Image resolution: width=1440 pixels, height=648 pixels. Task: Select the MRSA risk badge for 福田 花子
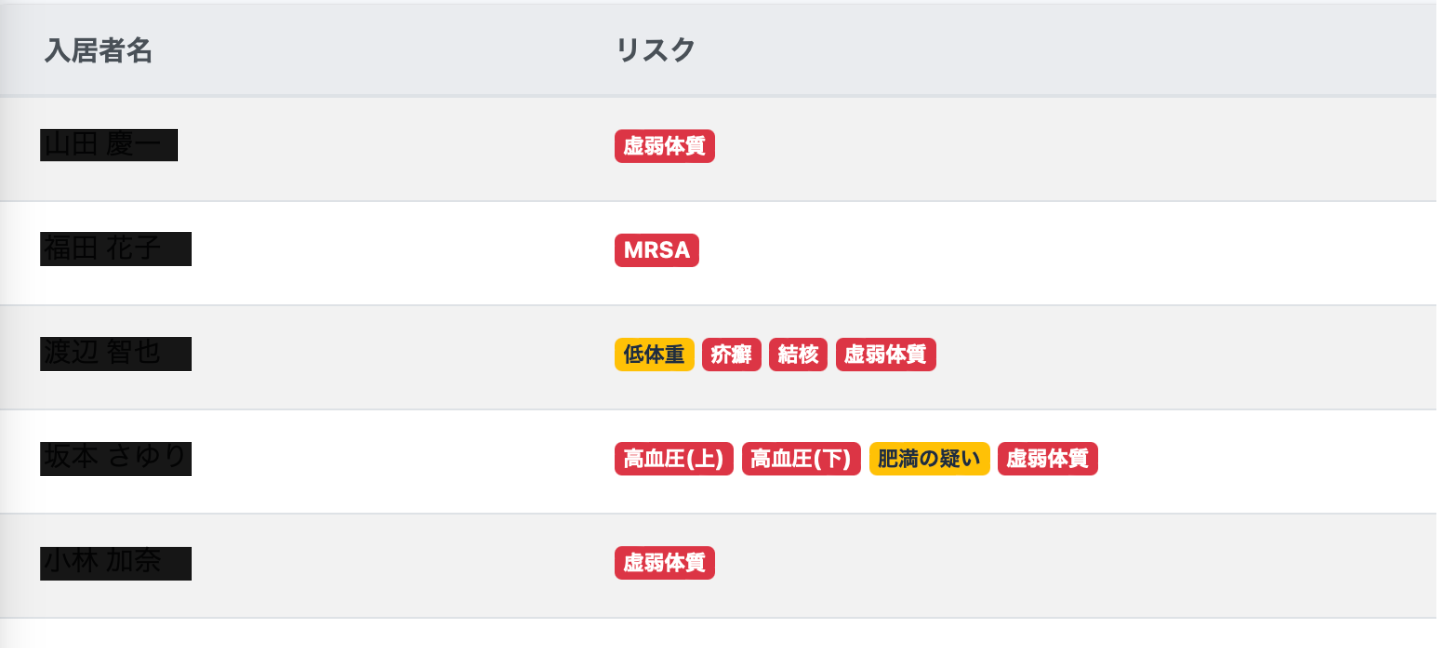tap(656, 250)
